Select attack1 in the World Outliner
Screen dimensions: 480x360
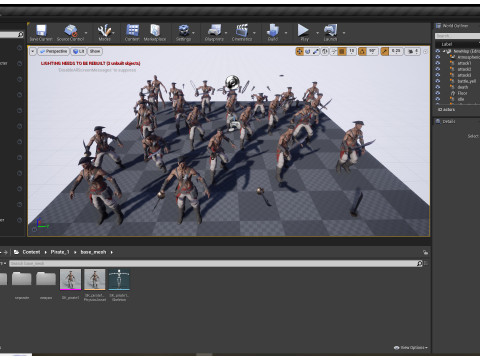(464, 63)
